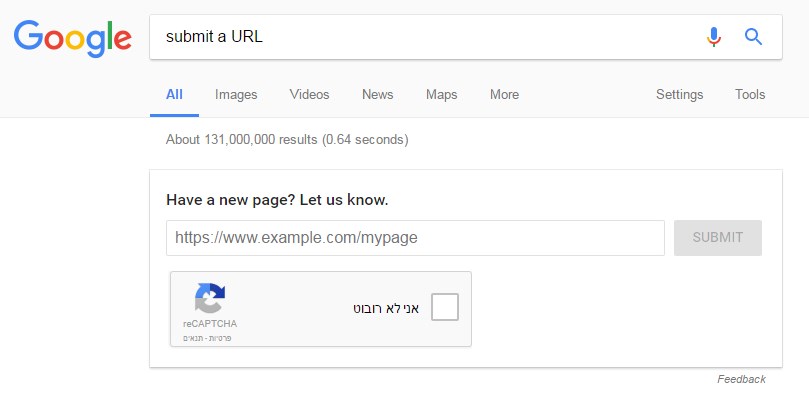Start voice search with the microphone icon

coord(713,37)
